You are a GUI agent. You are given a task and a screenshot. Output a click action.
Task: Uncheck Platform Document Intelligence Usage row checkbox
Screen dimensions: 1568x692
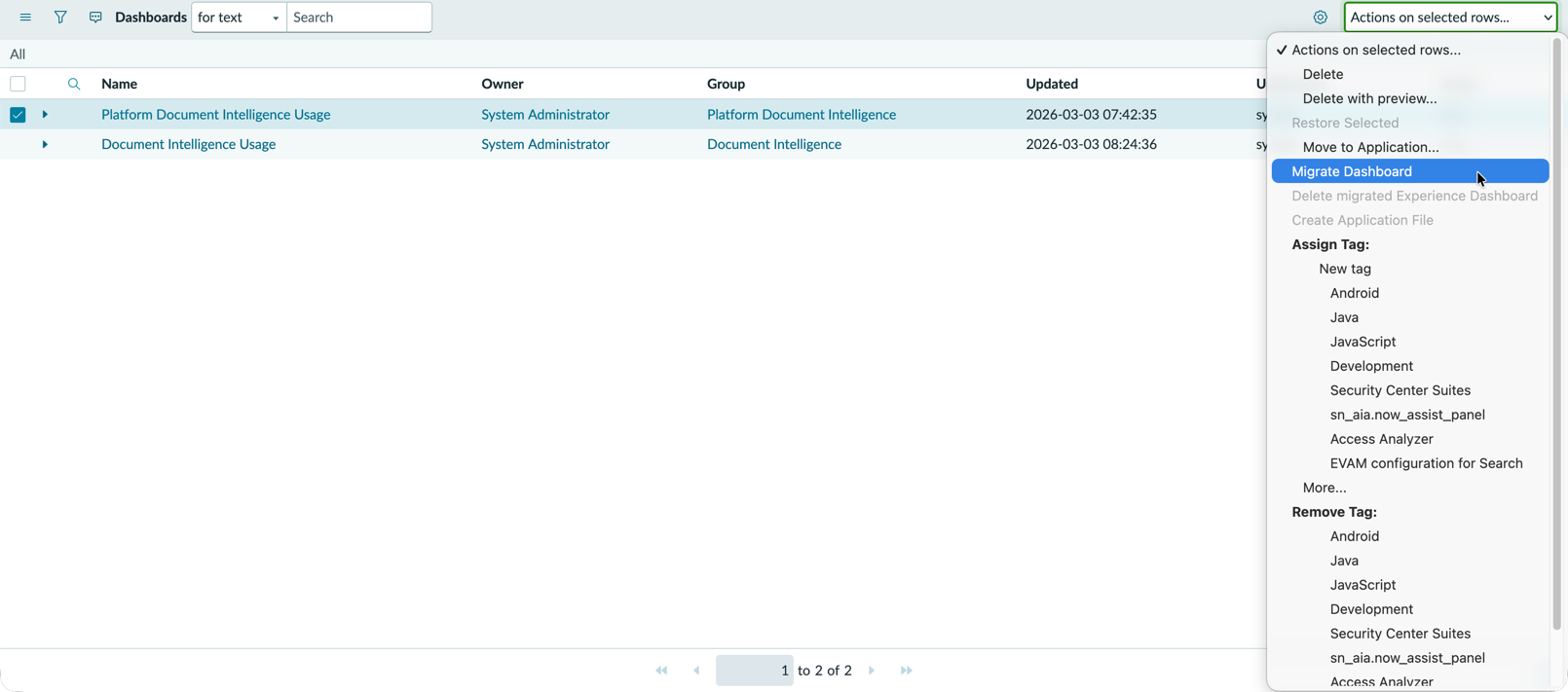point(18,115)
